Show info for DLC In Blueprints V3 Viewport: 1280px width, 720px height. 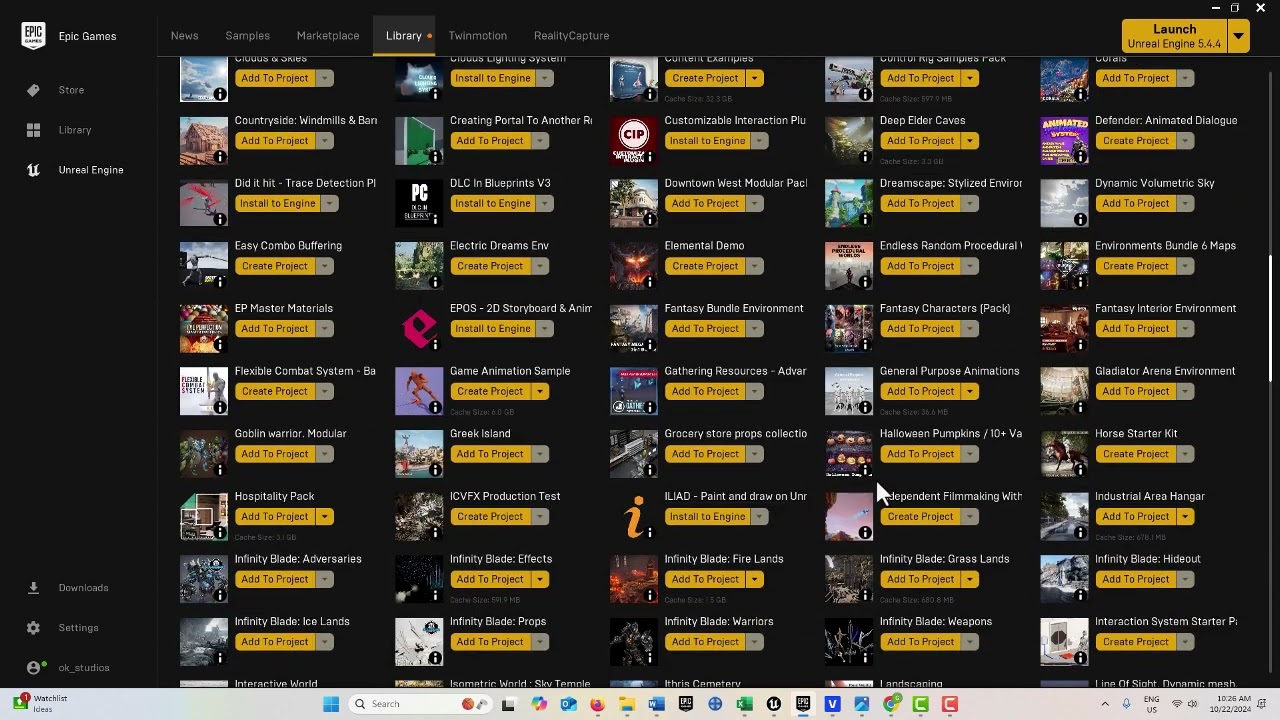pyautogui.click(x=435, y=219)
